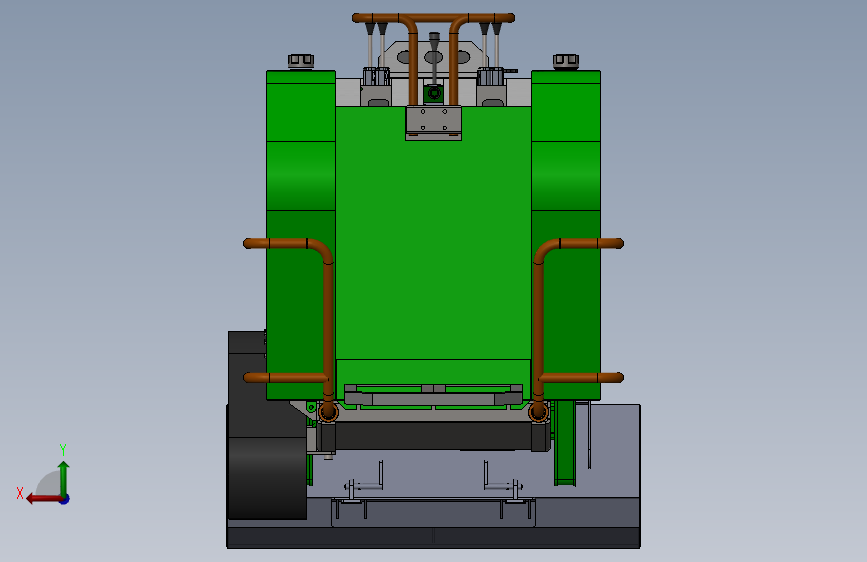
Task: Click the green Y axis arrow of the triad
Action: point(64,477)
